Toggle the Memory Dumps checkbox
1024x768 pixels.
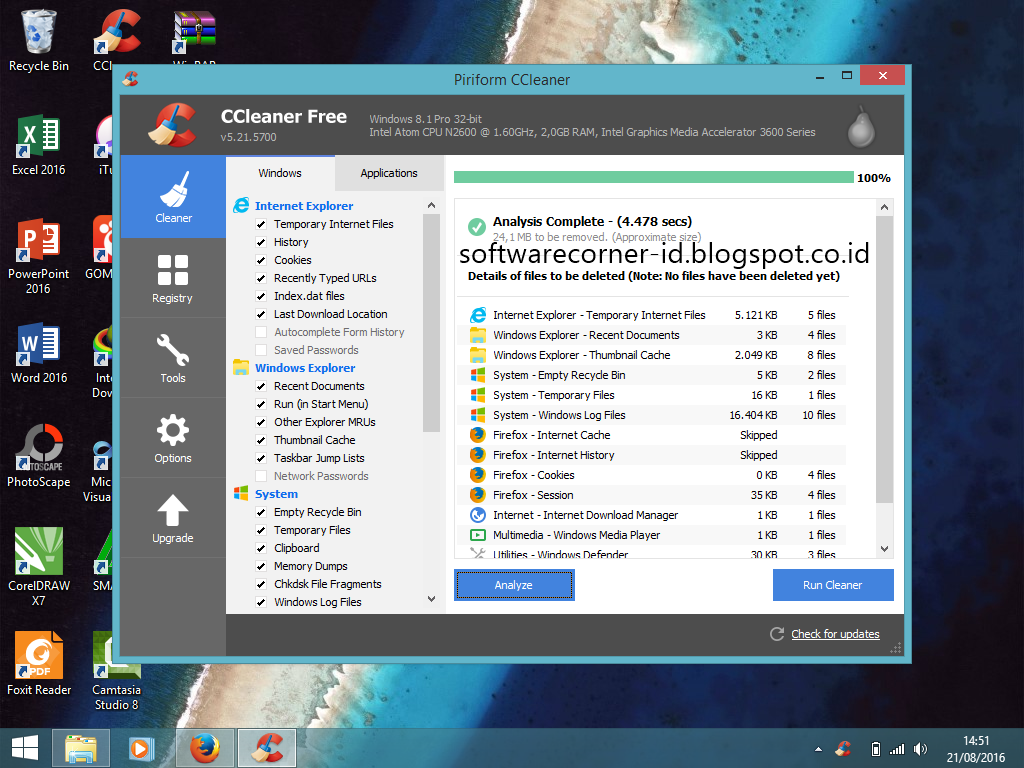[261, 566]
